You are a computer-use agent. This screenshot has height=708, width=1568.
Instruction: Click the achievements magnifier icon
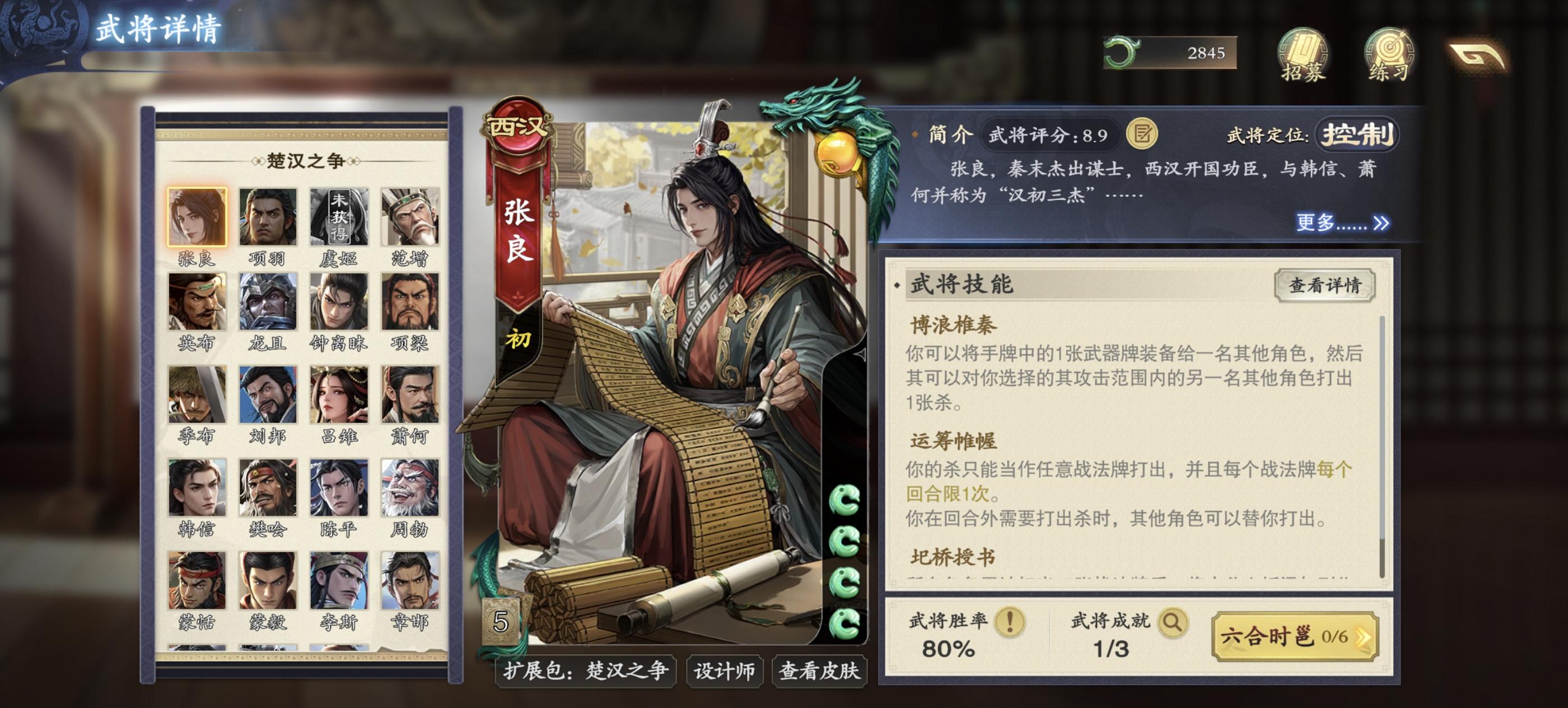(1172, 622)
